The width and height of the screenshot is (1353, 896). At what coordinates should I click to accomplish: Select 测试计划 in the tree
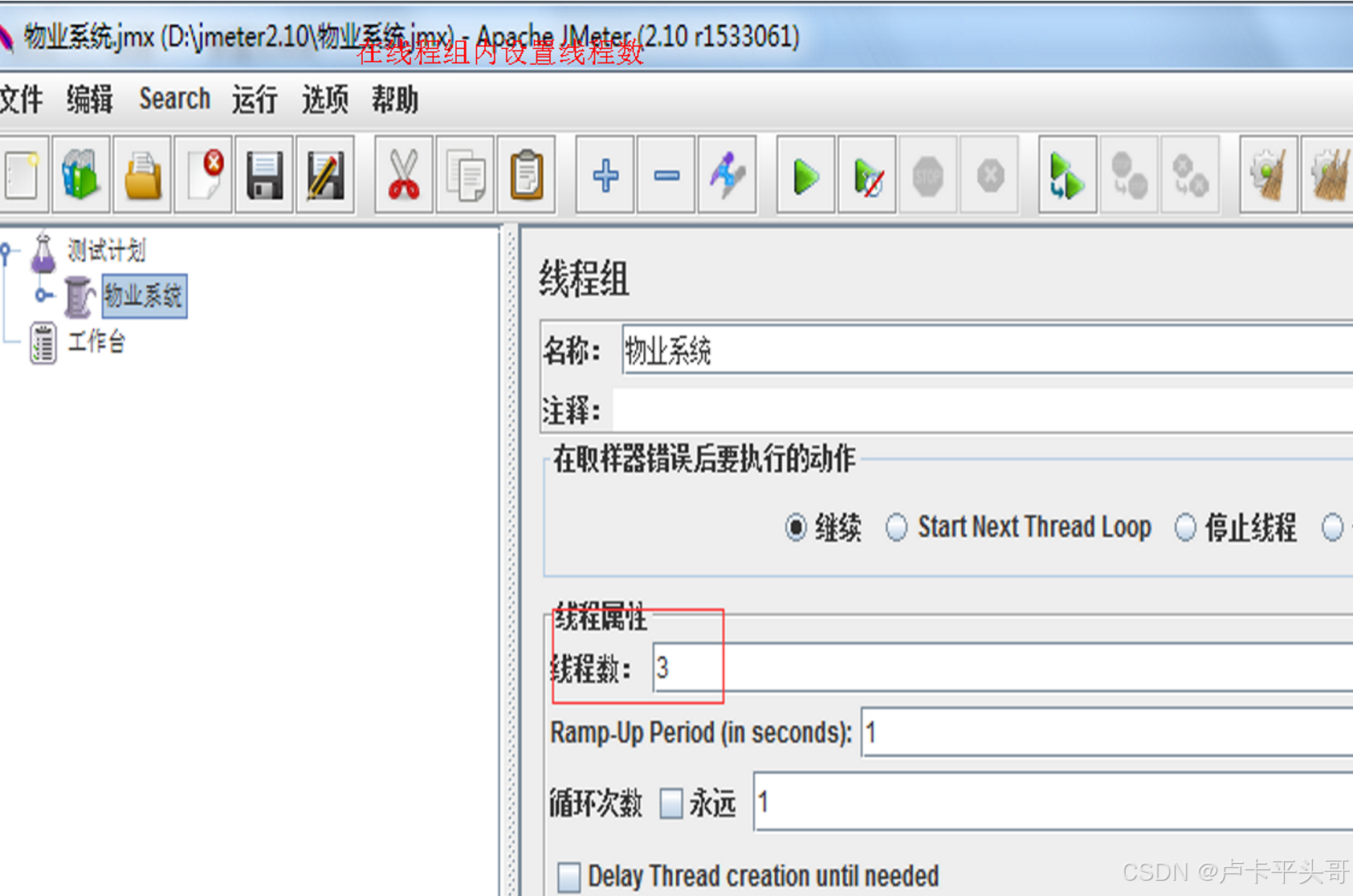click(x=107, y=251)
